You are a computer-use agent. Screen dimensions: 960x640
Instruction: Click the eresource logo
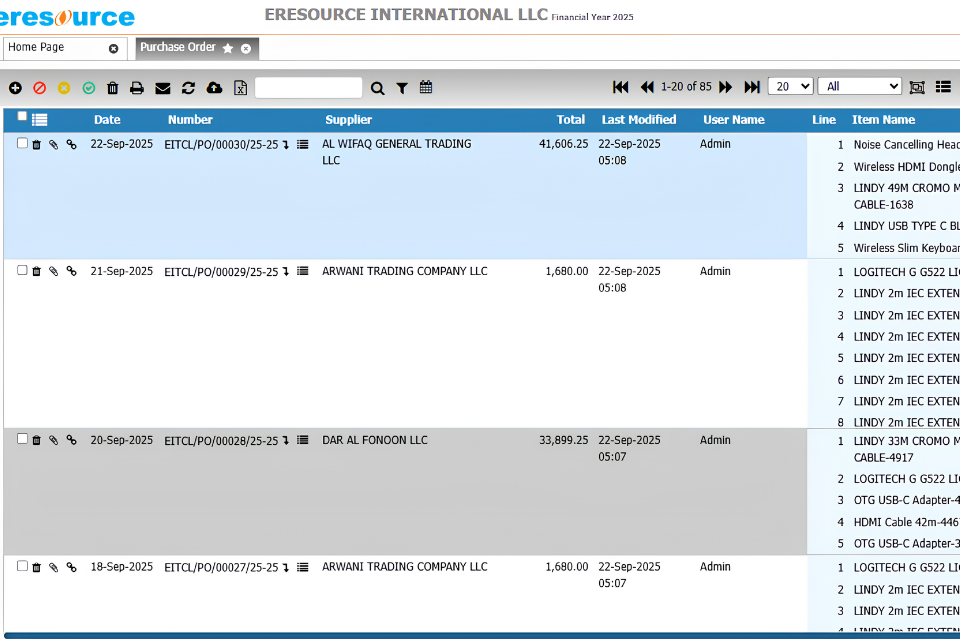click(67, 17)
